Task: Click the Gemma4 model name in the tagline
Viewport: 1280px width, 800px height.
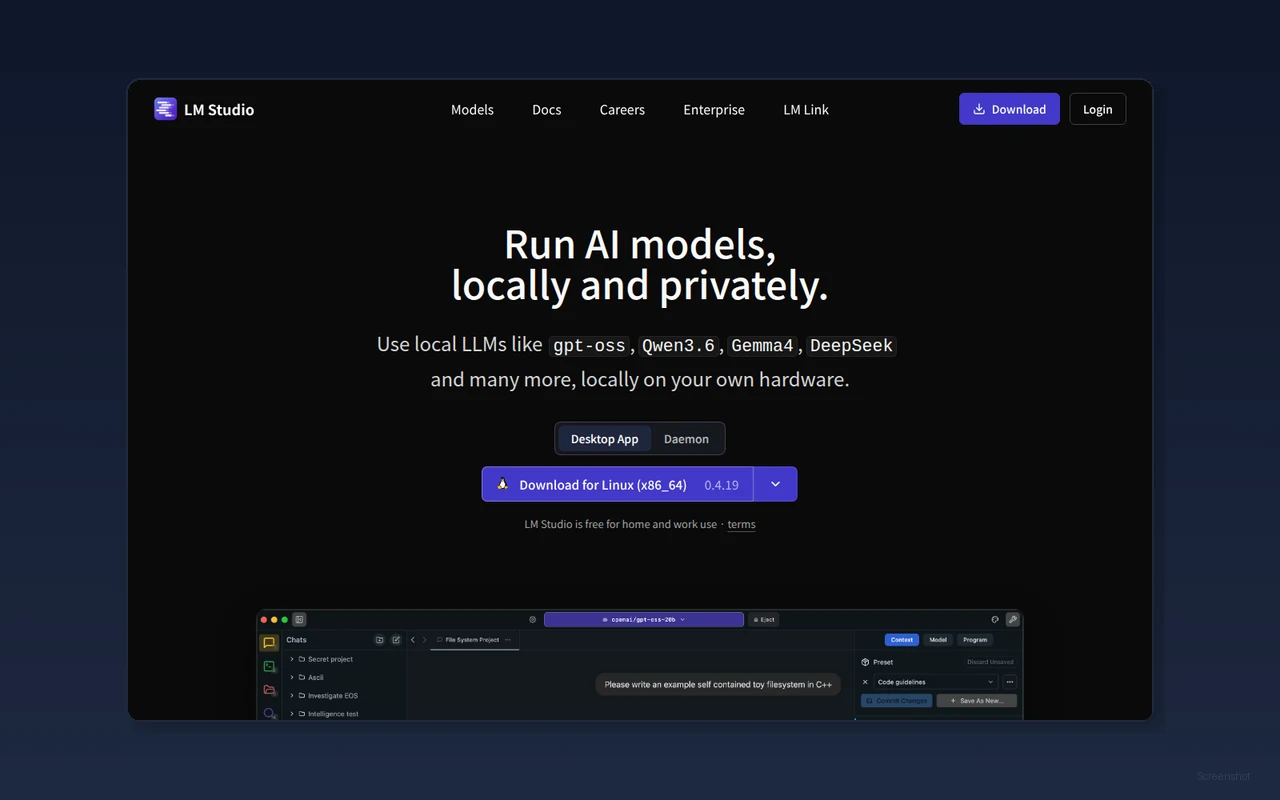Action: click(762, 346)
